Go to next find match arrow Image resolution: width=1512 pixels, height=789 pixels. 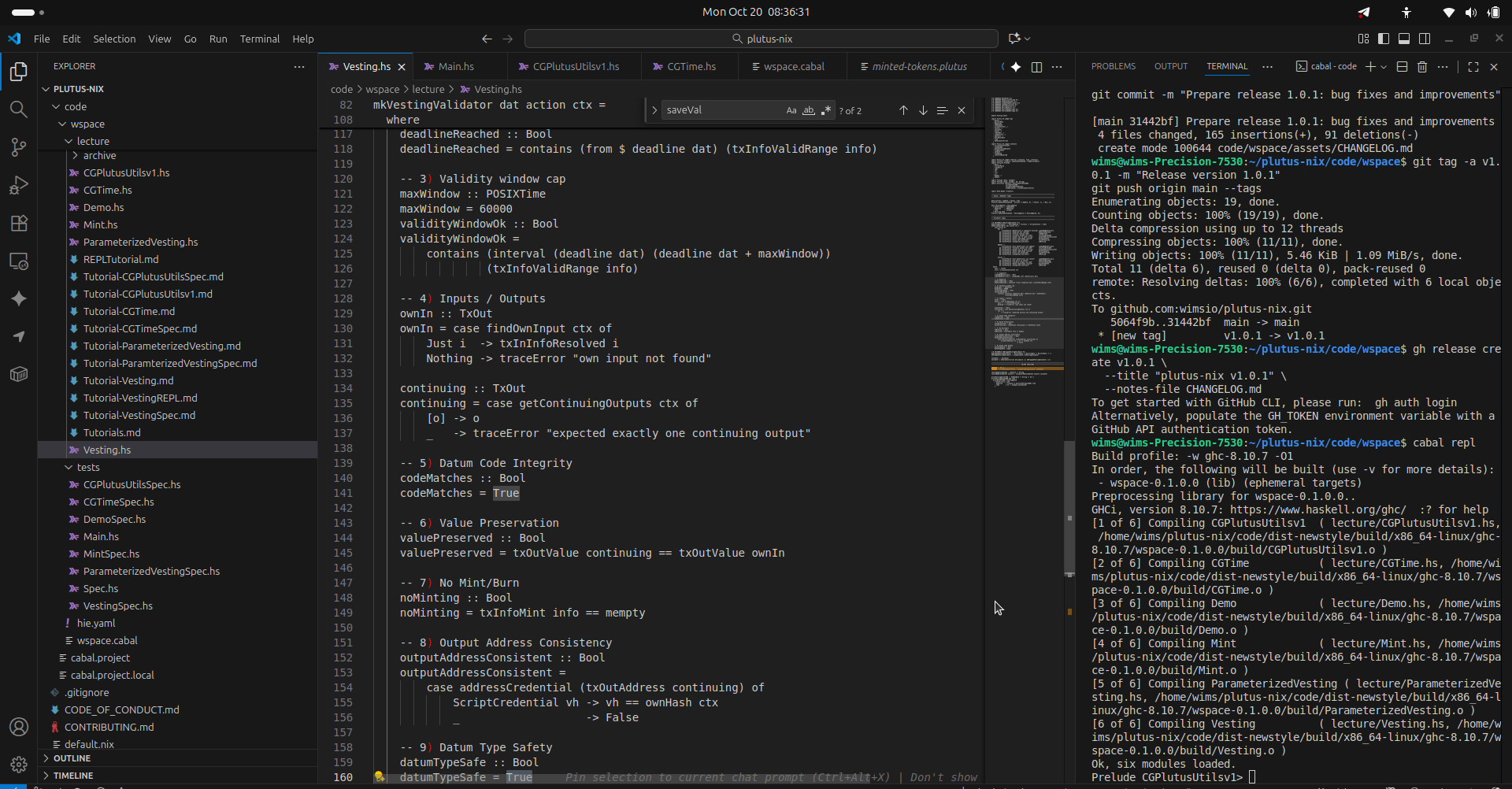[x=923, y=111]
